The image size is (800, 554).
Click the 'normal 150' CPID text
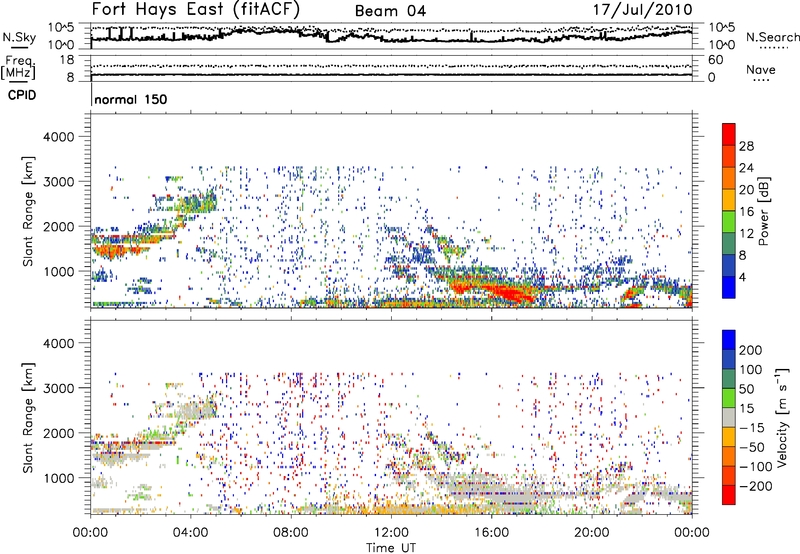(131, 99)
